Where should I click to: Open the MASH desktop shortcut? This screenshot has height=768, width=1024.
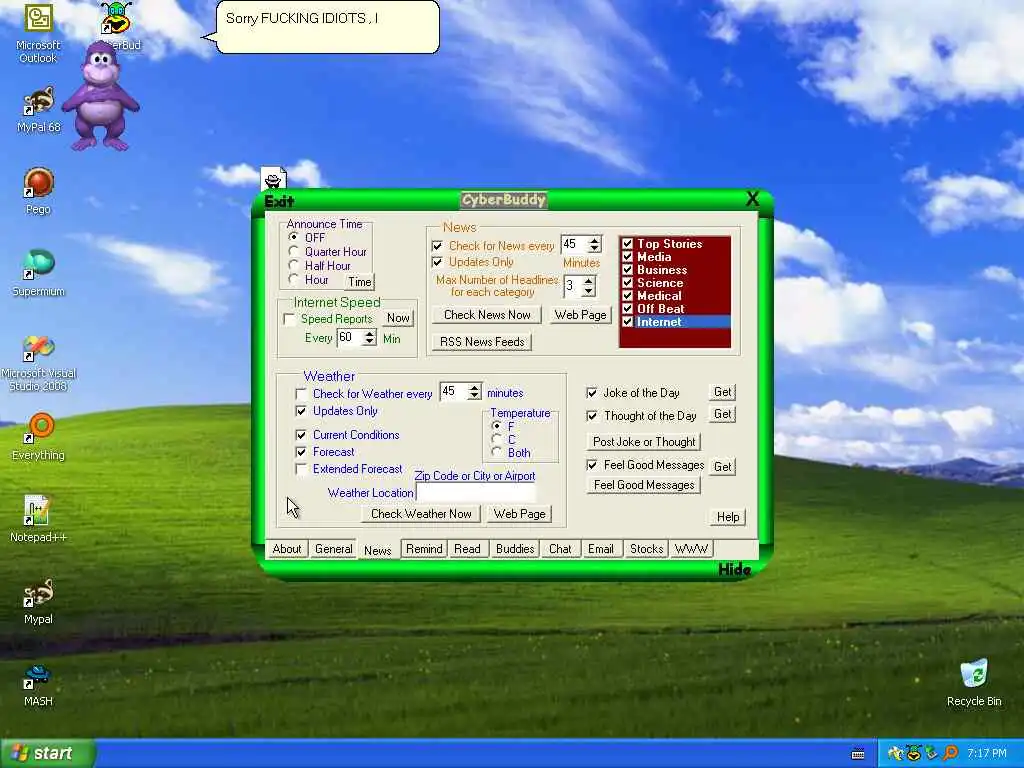pyautogui.click(x=38, y=684)
